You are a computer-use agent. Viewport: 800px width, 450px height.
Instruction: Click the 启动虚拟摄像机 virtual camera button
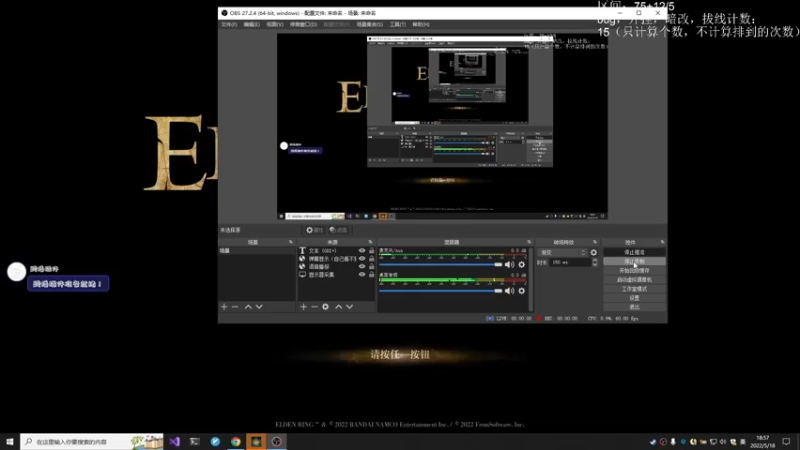click(x=634, y=280)
